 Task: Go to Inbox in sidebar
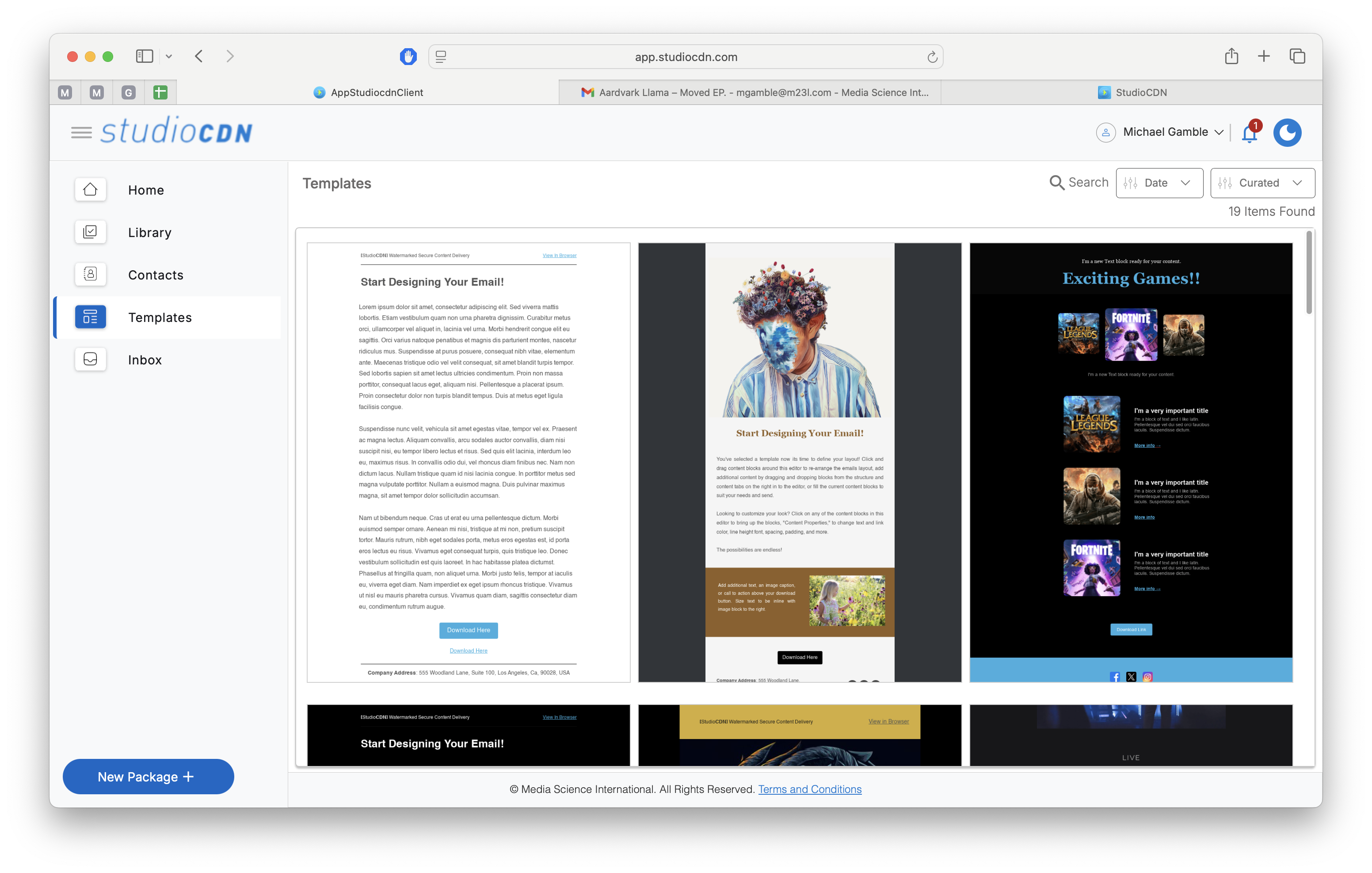tap(145, 360)
